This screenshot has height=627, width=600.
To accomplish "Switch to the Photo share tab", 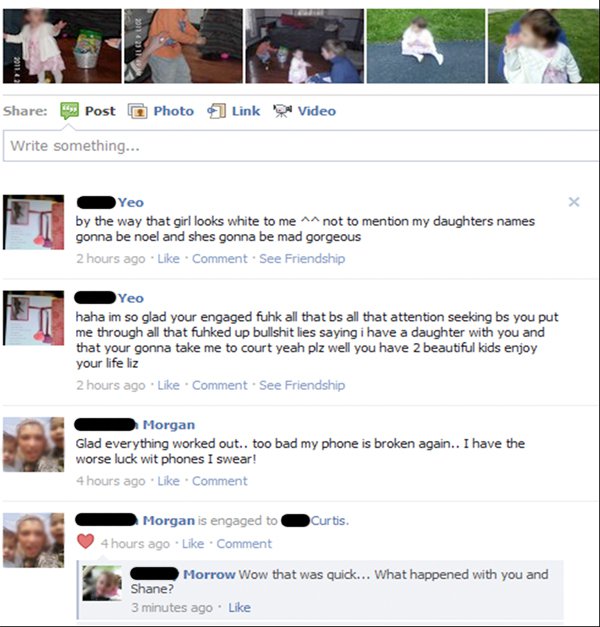I will (174, 111).
